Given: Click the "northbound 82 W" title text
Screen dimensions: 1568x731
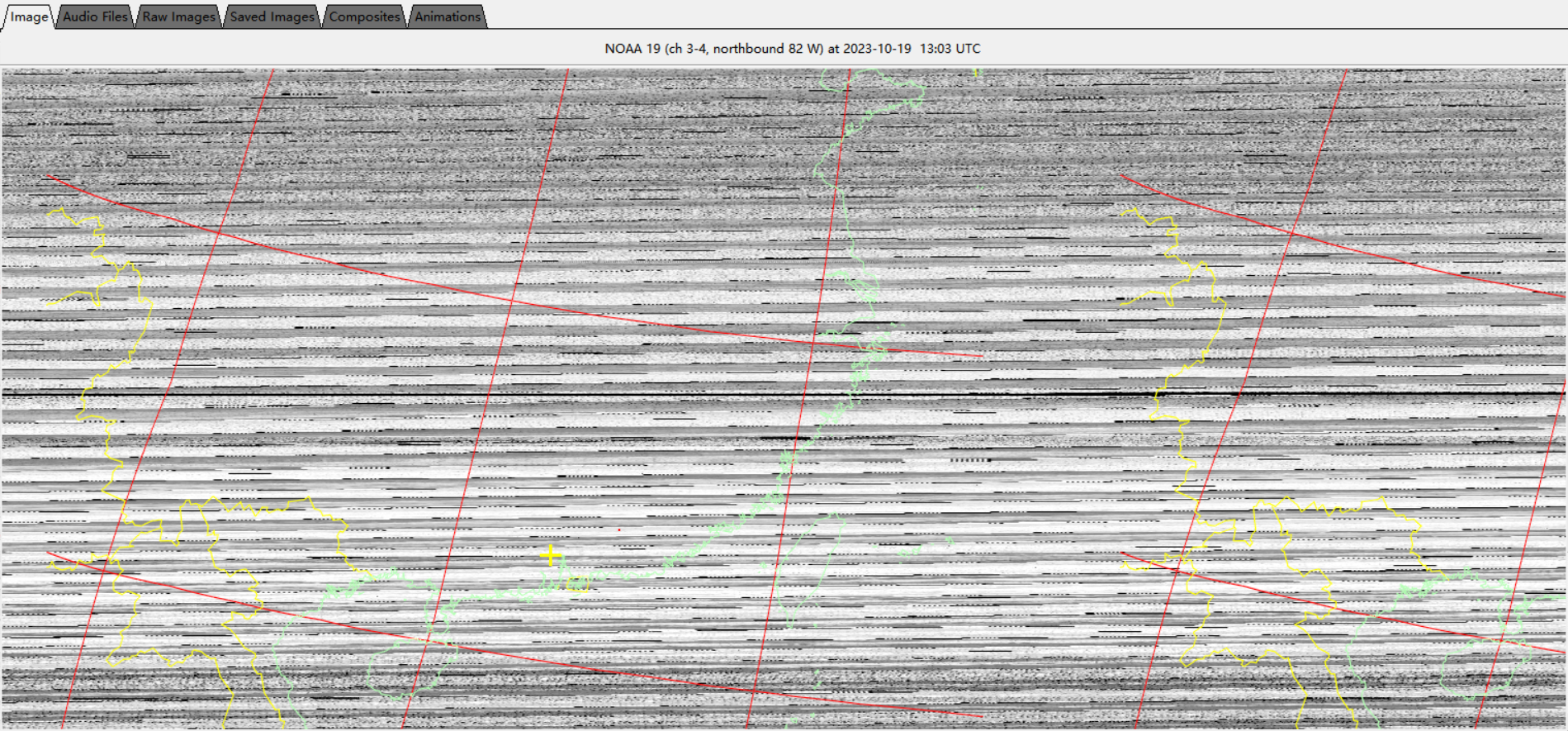Looking at the screenshot, I should tap(767, 49).
